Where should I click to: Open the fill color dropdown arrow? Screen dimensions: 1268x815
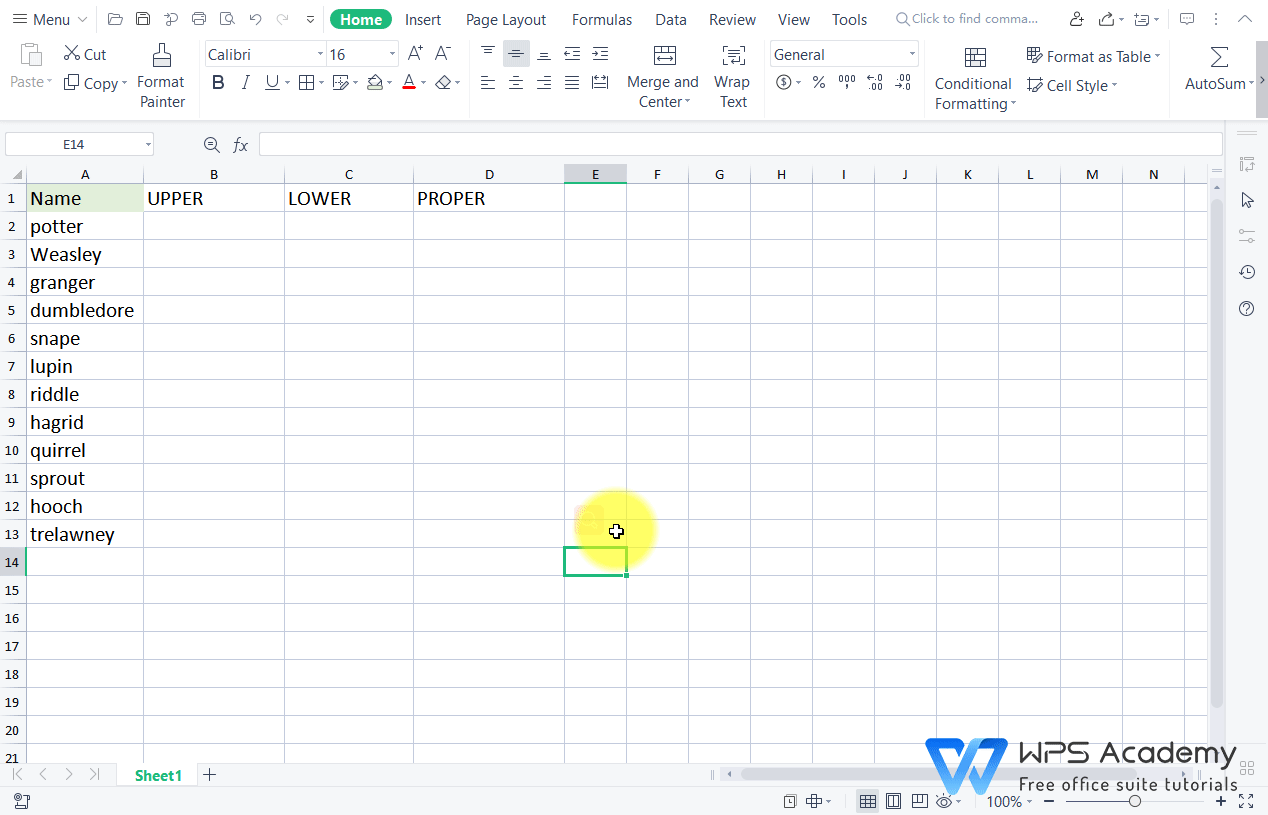(x=390, y=82)
